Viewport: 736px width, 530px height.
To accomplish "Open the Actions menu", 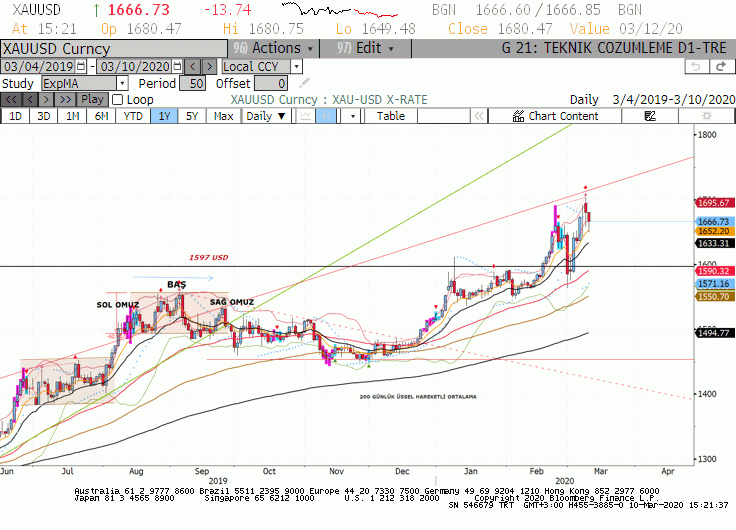I will (274, 48).
